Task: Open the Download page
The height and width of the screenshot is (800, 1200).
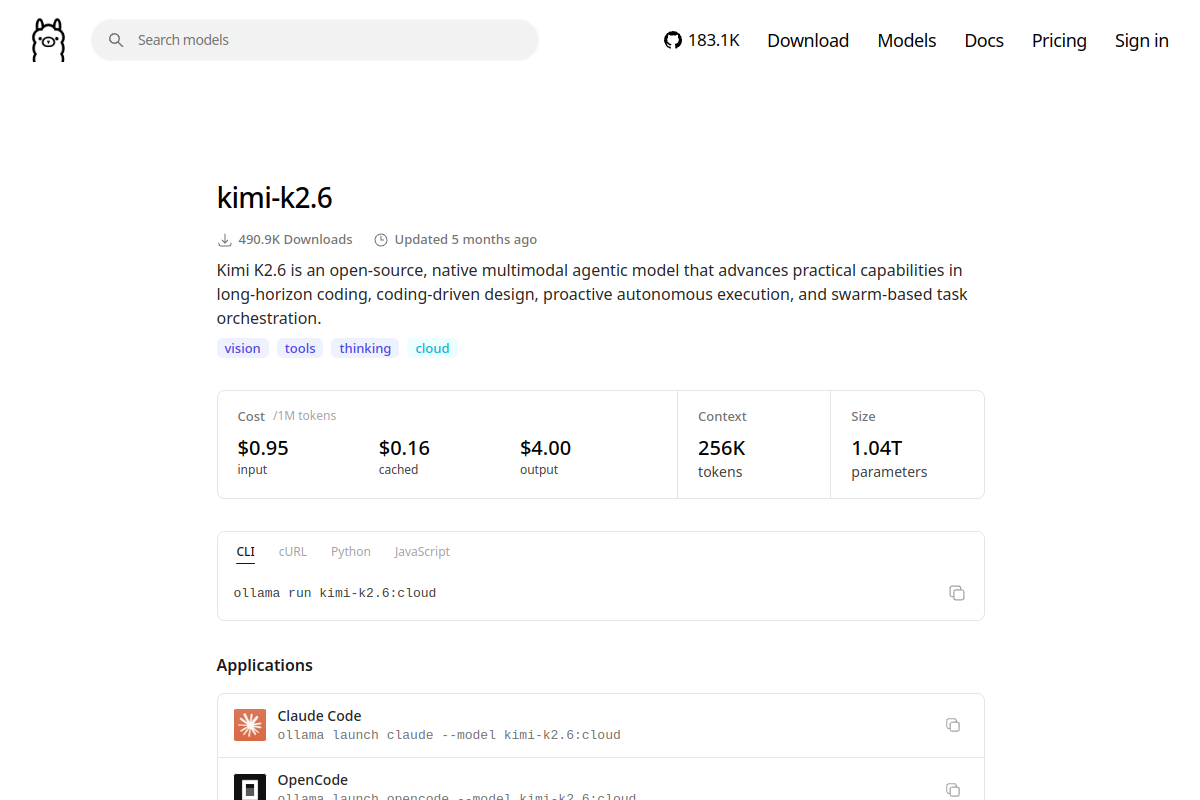Action: click(x=808, y=40)
